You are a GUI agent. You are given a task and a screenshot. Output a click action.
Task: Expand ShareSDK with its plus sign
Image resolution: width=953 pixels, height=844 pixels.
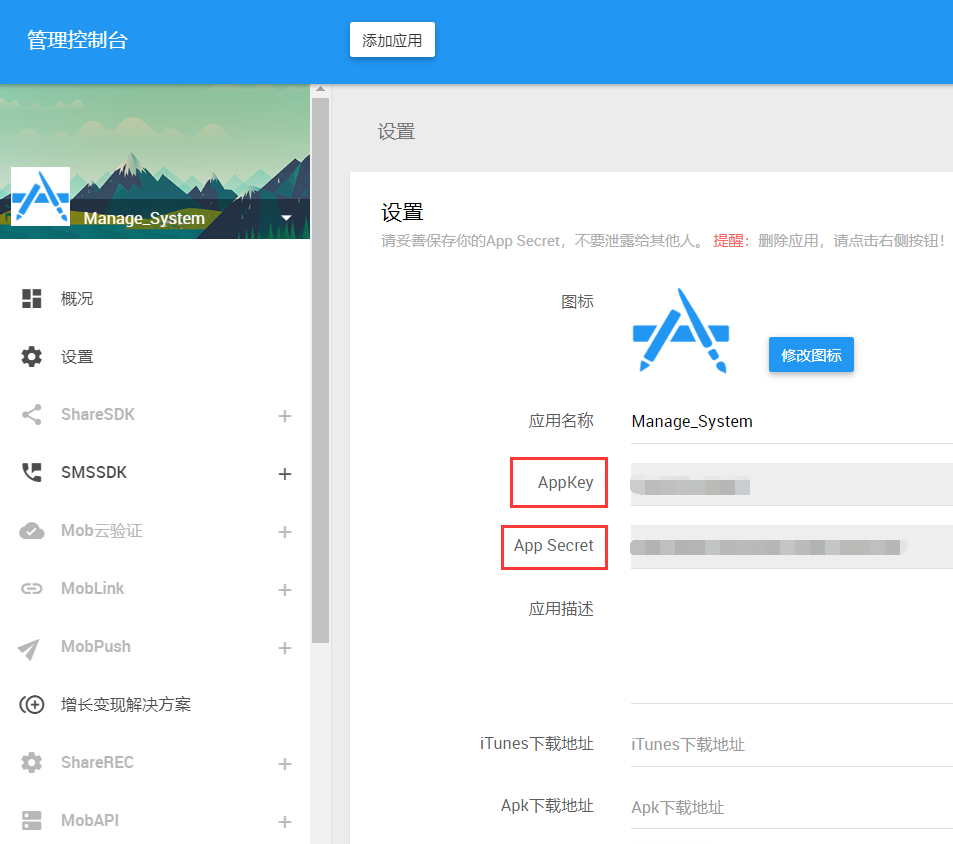pyautogui.click(x=287, y=414)
